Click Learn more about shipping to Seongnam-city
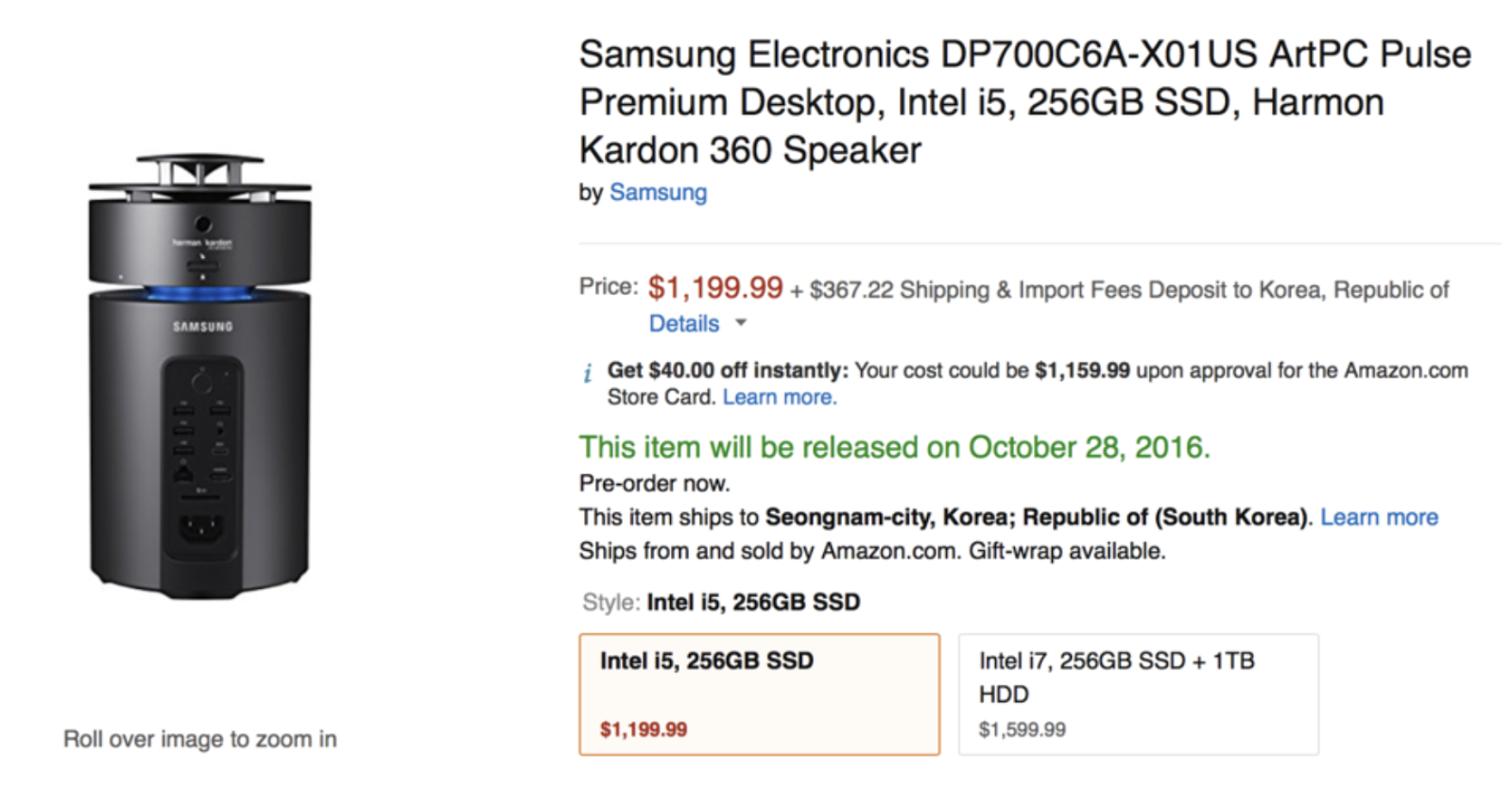The height and width of the screenshot is (789, 1512). (x=1379, y=518)
